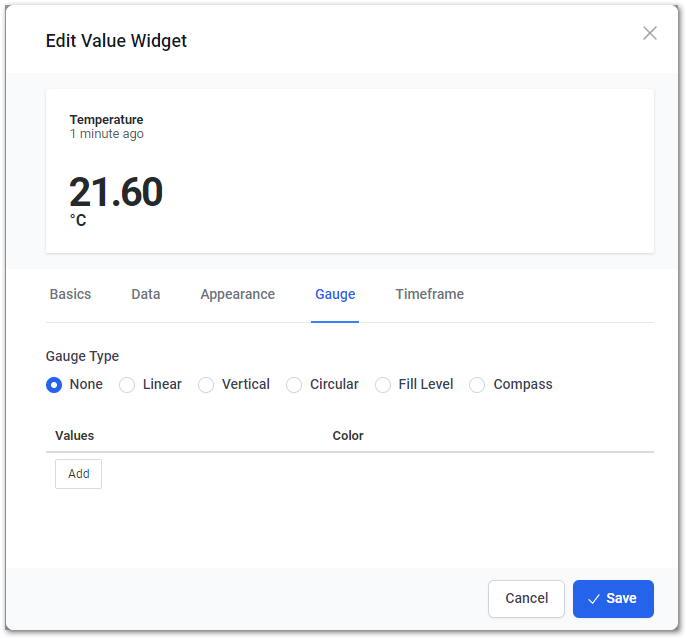Click the checkmark icon in Save

coord(594,599)
